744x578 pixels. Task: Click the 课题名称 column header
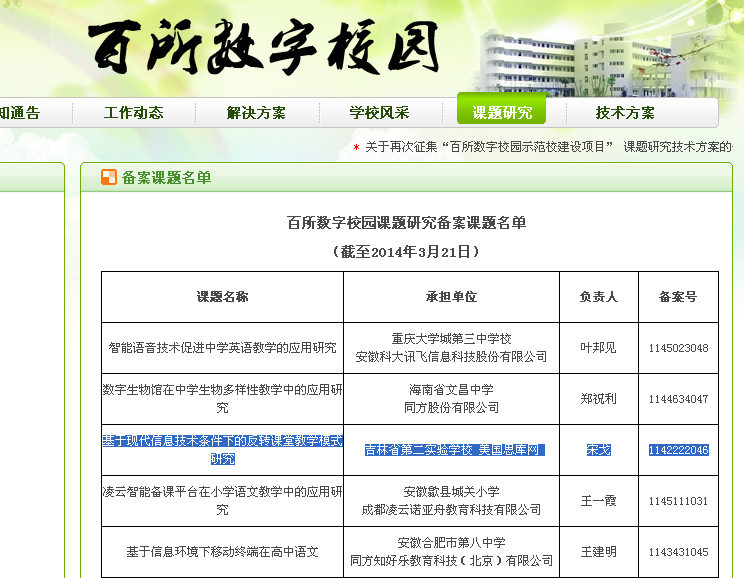tap(222, 297)
